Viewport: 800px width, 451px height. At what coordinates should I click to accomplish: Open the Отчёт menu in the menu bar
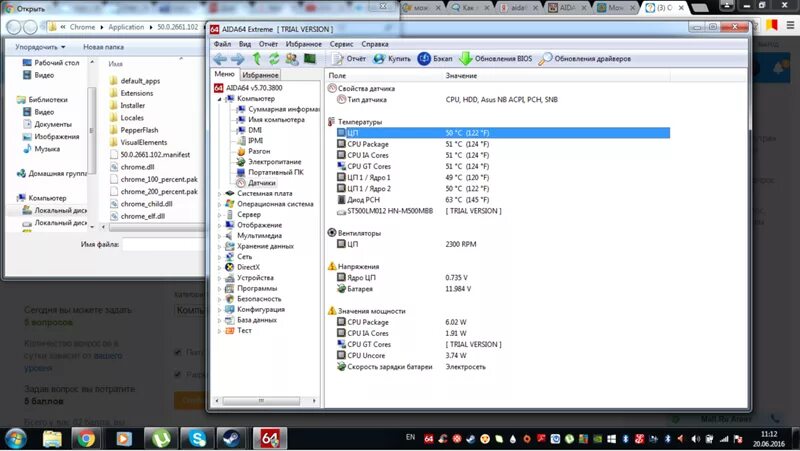pos(268,44)
